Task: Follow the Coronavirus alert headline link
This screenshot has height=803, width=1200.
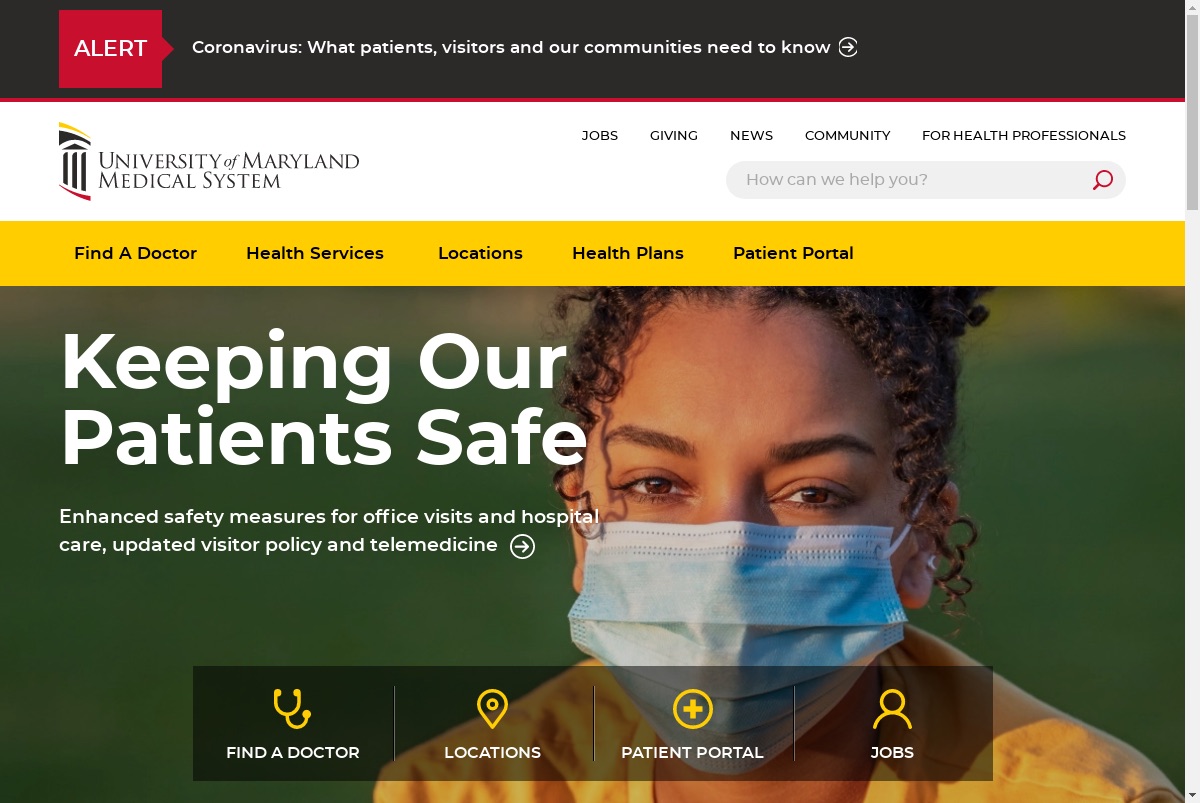Action: point(511,47)
